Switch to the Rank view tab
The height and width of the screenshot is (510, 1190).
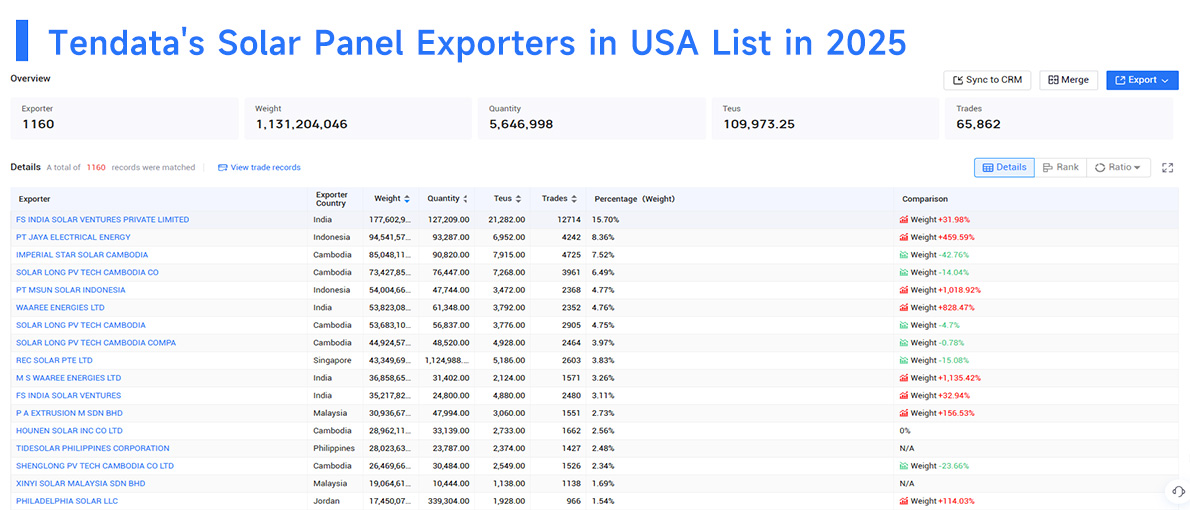click(x=1060, y=168)
